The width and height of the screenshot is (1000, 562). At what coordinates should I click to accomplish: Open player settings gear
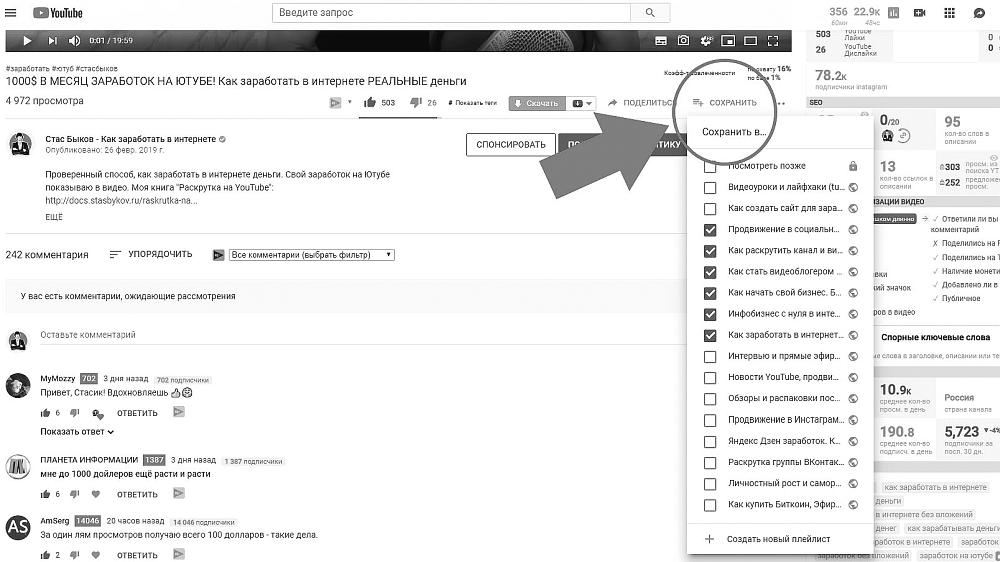click(706, 41)
